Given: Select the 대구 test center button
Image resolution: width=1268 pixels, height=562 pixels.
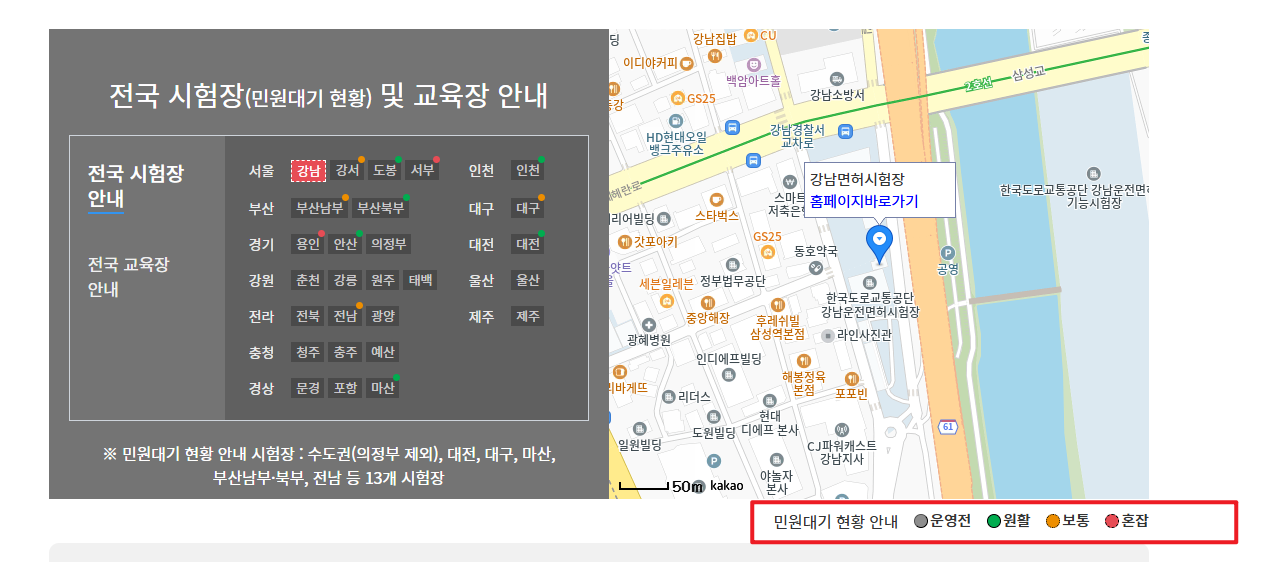Looking at the screenshot, I should [x=528, y=208].
